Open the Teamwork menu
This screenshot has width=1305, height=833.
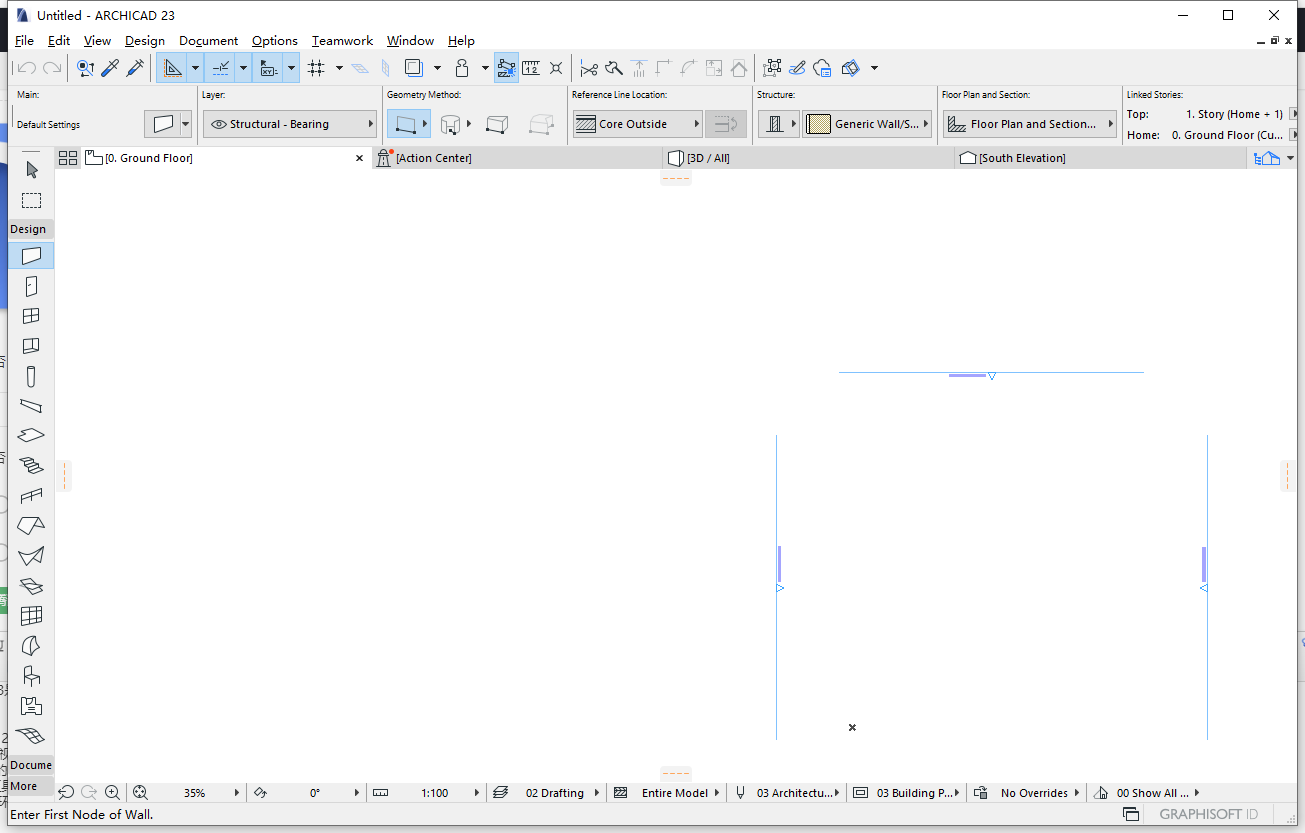click(342, 41)
